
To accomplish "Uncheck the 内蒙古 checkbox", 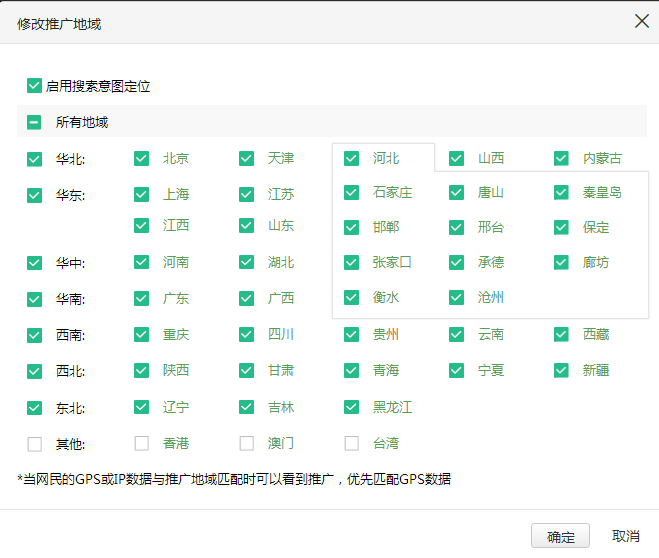I will 561,158.
